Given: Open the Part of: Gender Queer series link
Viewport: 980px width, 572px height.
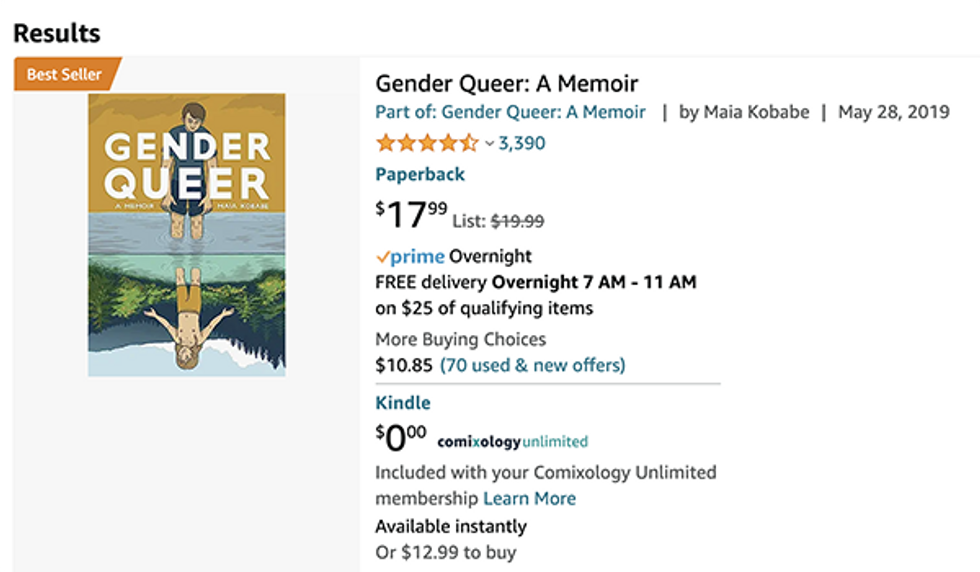Looking at the screenshot, I should click(x=510, y=112).
